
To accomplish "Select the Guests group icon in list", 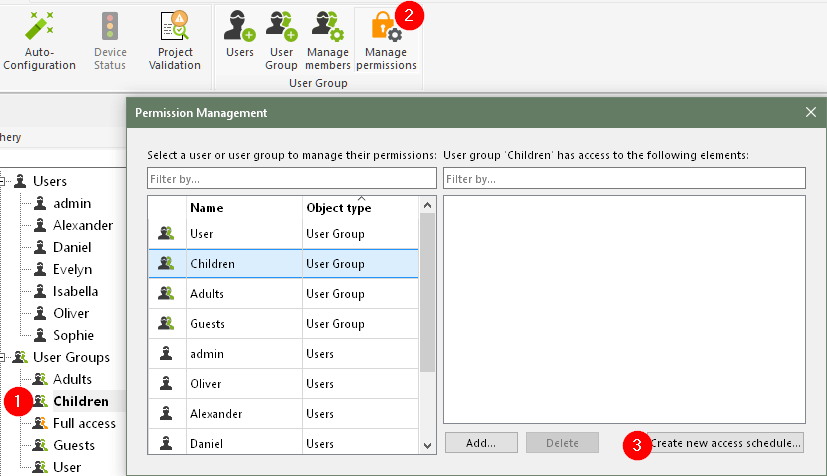I will point(166,324).
